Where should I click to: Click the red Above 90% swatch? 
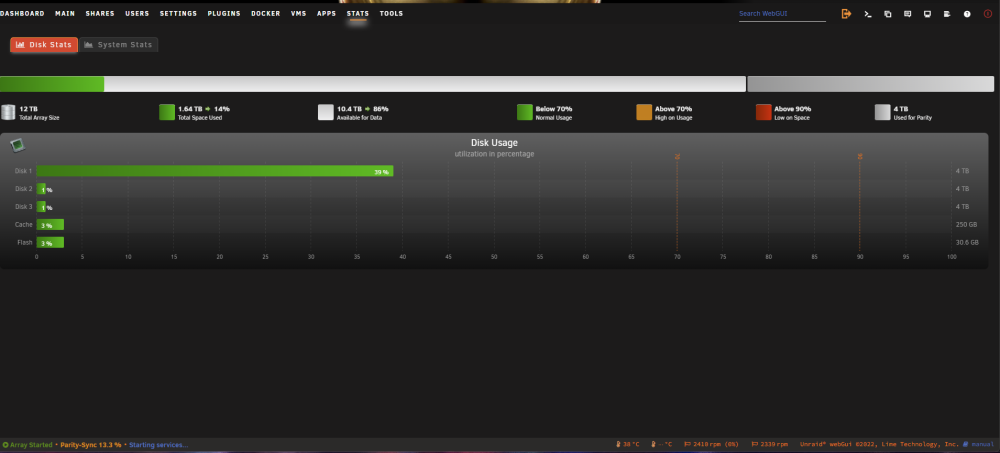tap(763, 112)
